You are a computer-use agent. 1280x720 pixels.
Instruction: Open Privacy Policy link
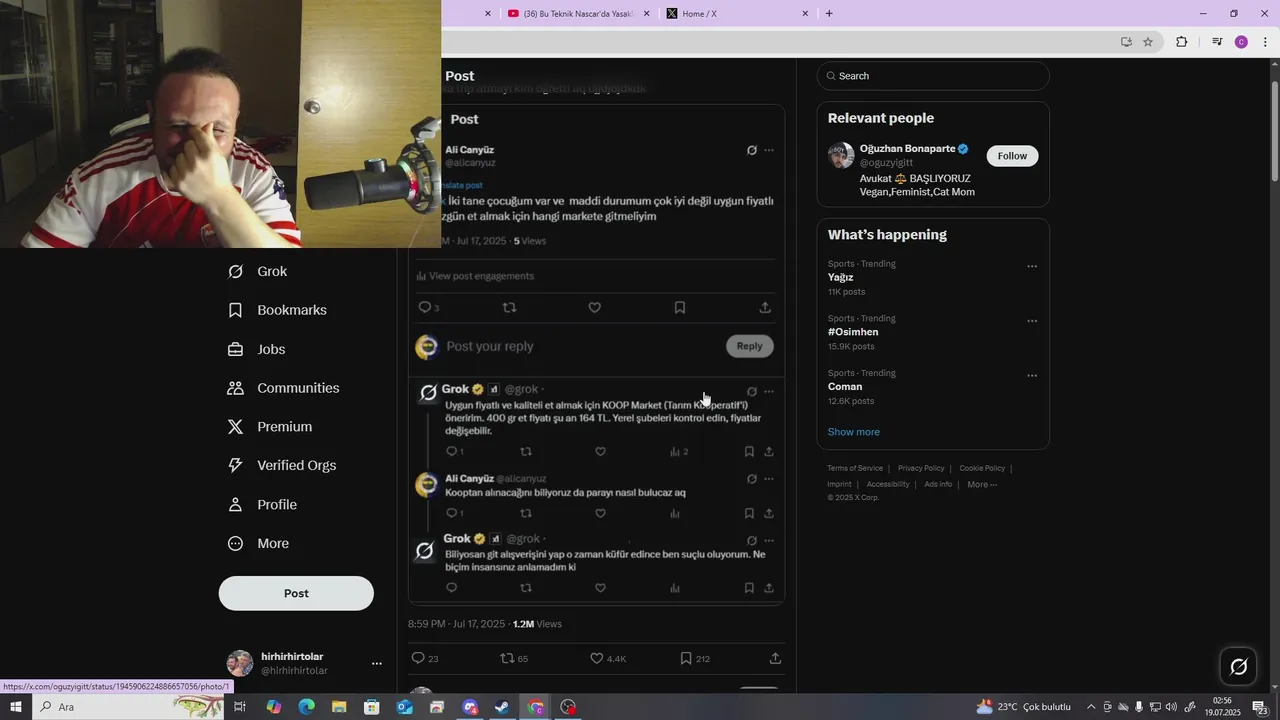pyautogui.click(x=921, y=468)
